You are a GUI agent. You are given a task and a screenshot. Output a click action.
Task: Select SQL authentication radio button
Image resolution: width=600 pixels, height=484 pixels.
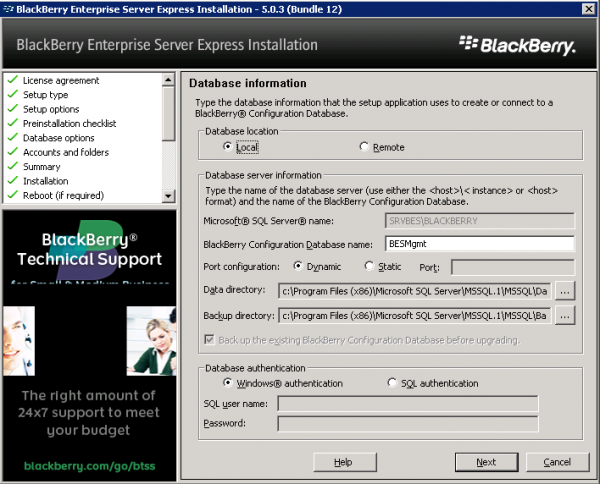pyautogui.click(x=392, y=383)
